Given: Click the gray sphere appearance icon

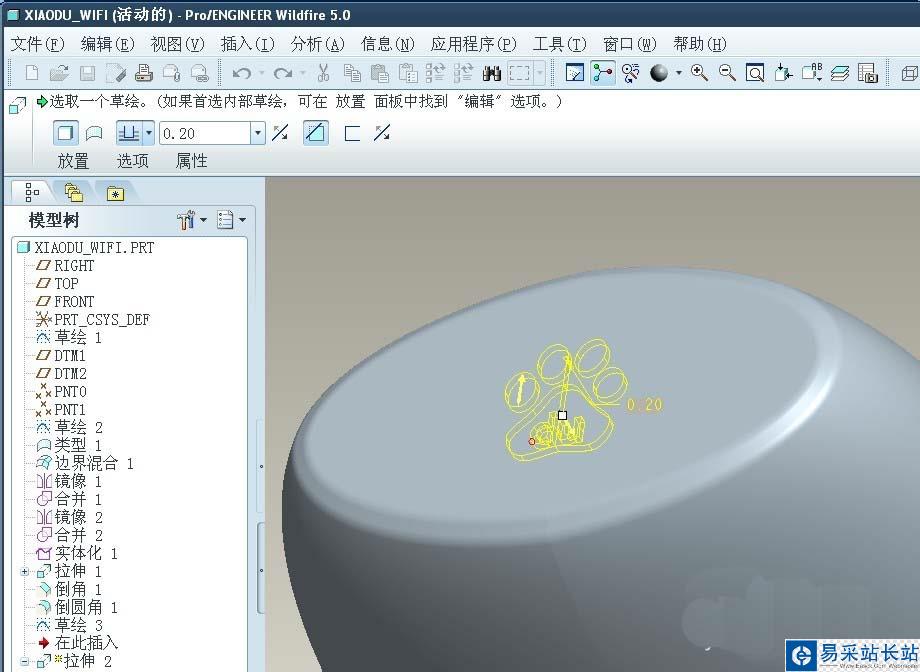Looking at the screenshot, I should pos(659,73).
